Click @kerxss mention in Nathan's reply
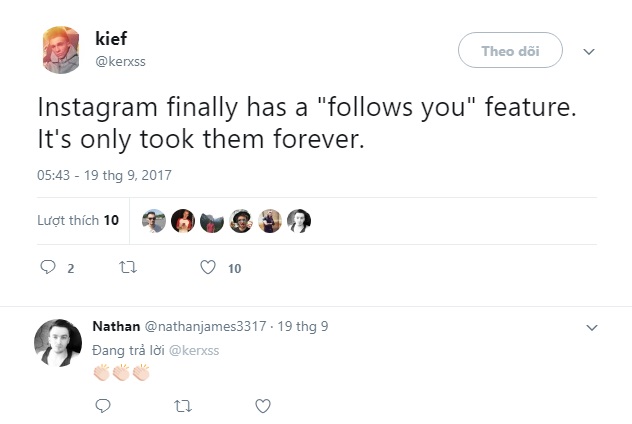The image size is (632, 424). click(x=193, y=350)
